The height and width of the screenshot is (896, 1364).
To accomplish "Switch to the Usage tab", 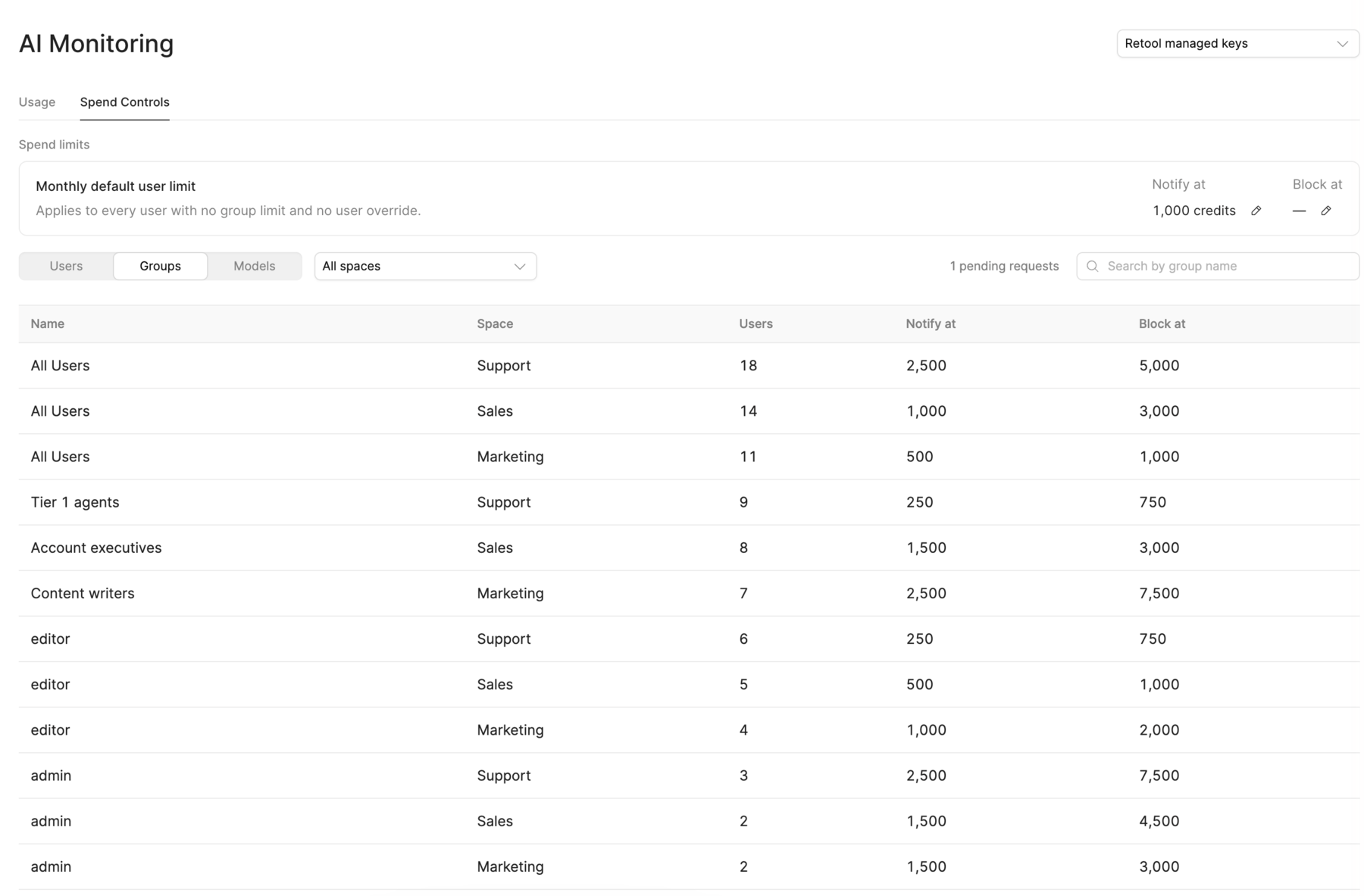I will pyautogui.click(x=37, y=101).
